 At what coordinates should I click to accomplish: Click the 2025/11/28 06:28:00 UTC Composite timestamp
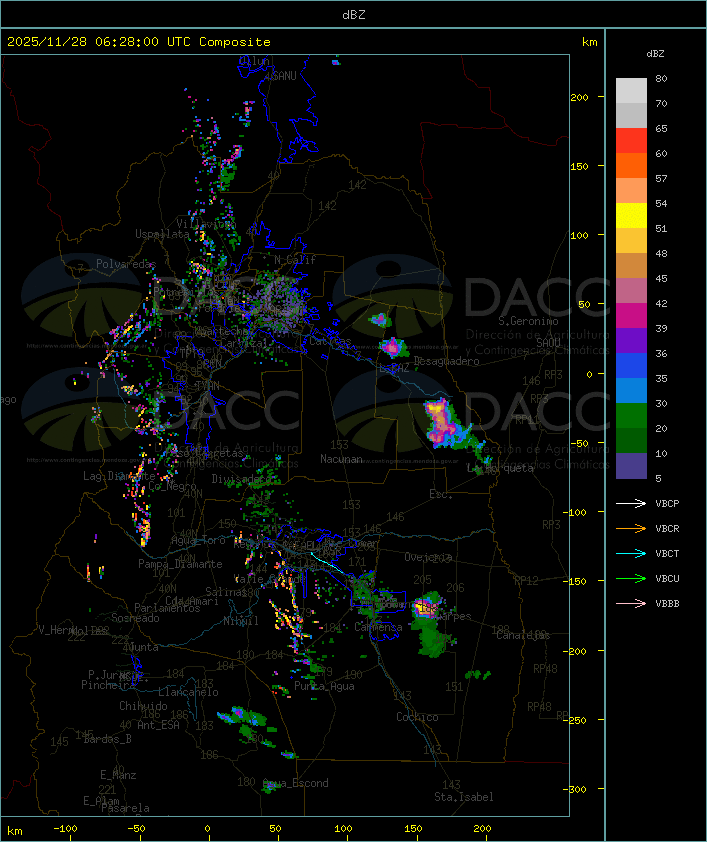click(x=139, y=42)
